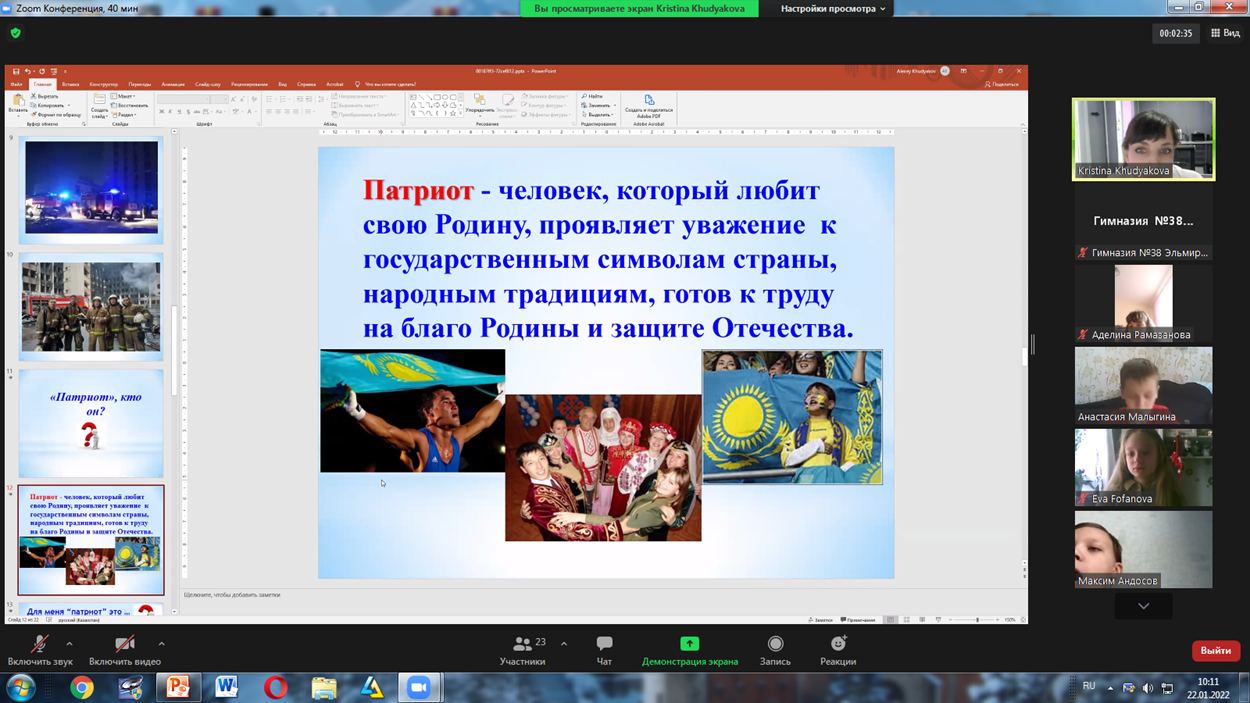Image resolution: width=1250 pixels, height=703 pixels.
Task: Select slide 10 thumbnail with firefighters
Action: pos(91,307)
